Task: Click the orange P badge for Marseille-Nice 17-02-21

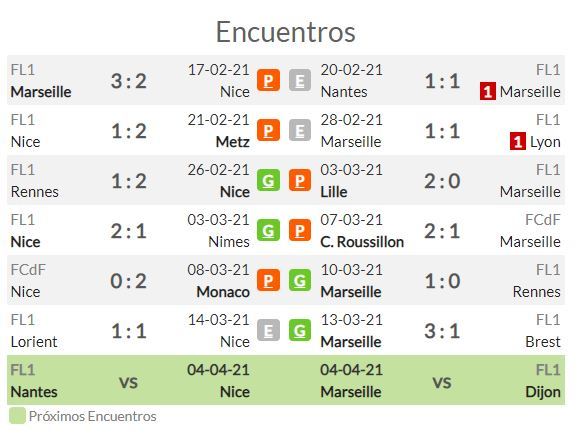Action: (268, 80)
